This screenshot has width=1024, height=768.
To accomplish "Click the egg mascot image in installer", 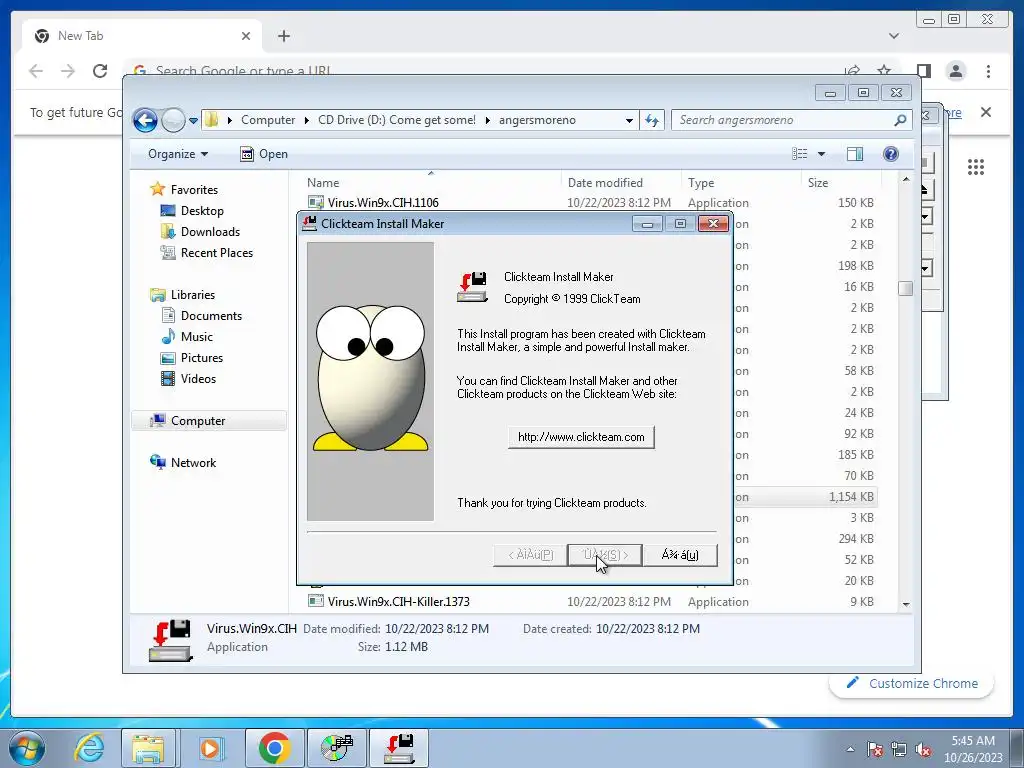I will pyautogui.click(x=370, y=381).
